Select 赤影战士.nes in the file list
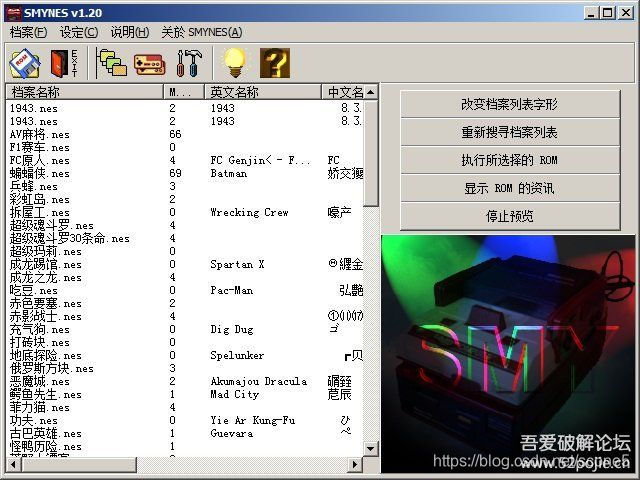This screenshot has width=640, height=480. [46, 317]
